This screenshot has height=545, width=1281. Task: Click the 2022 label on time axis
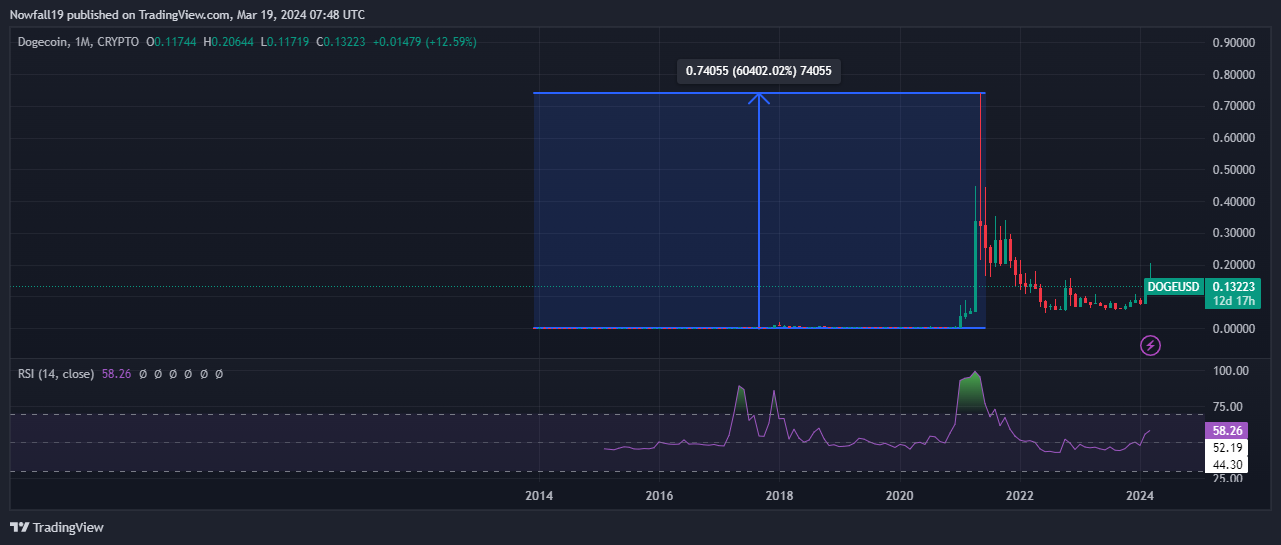(1019, 496)
